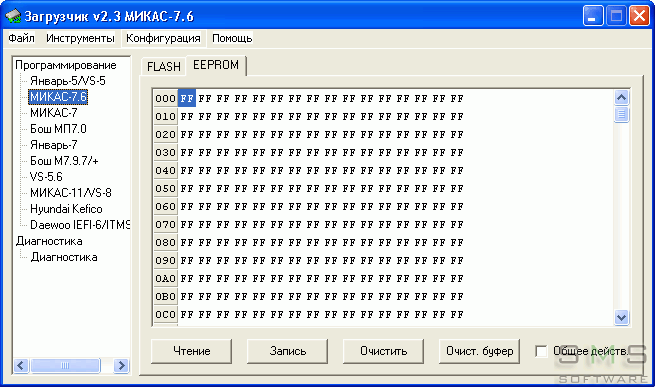Open the Конфигурация menu
This screenshot has height=387, width=655.
pos(163,38)
